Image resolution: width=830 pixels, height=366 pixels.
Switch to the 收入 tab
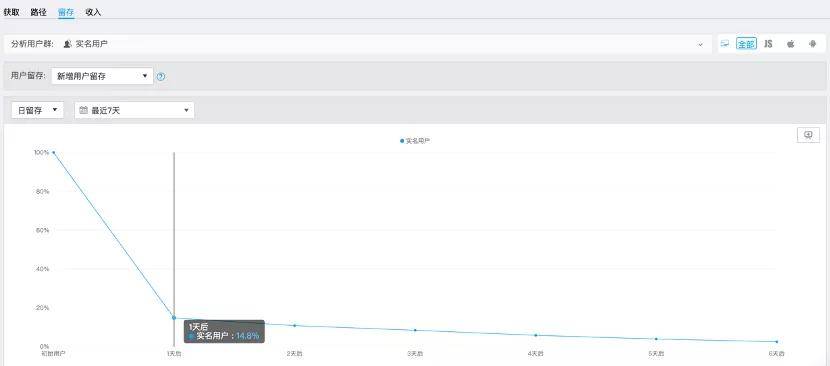pos(93,12)
